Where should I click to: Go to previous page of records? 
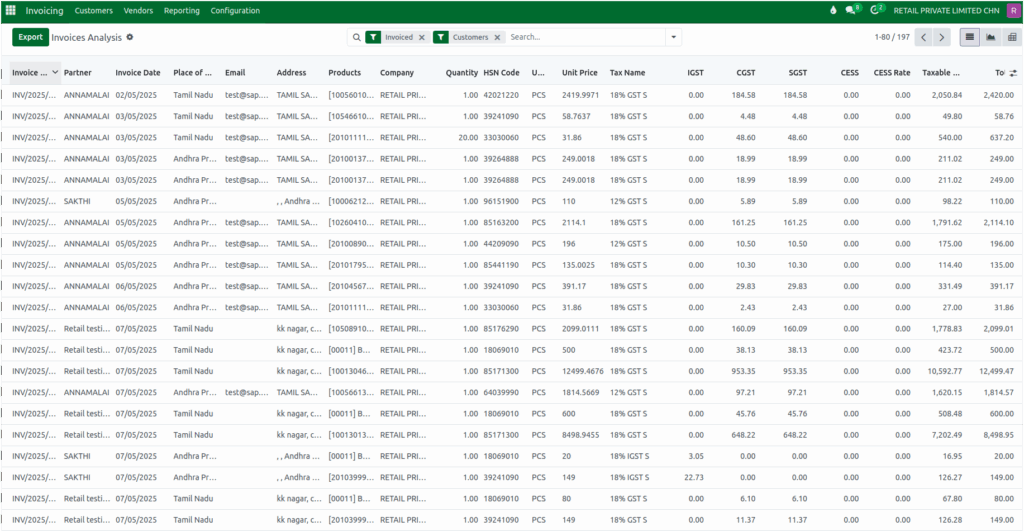tap(923, 37)
